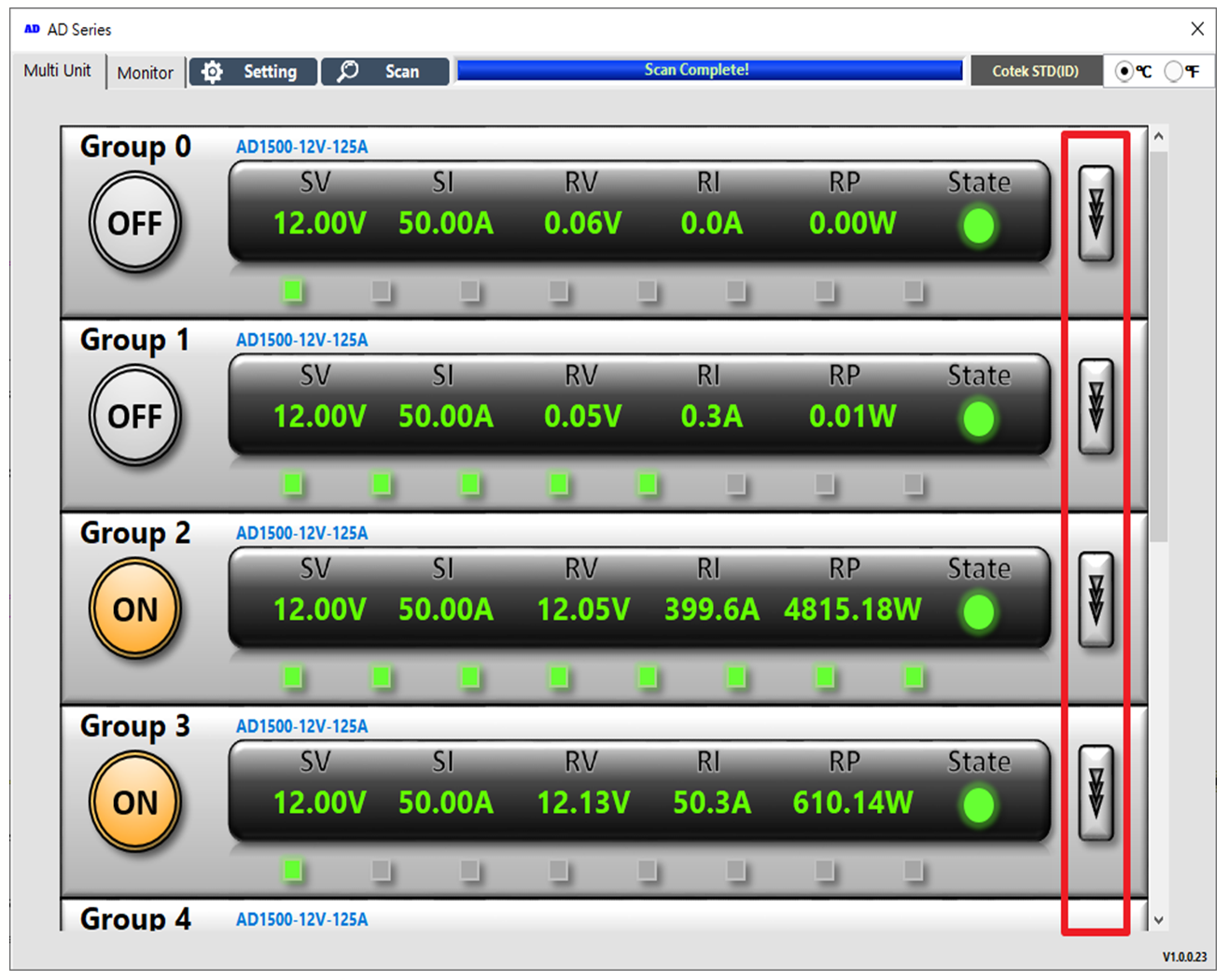Click Cotek STD(ID) button
This screenshot has height=980, width=1229.
pos(1035,71)
